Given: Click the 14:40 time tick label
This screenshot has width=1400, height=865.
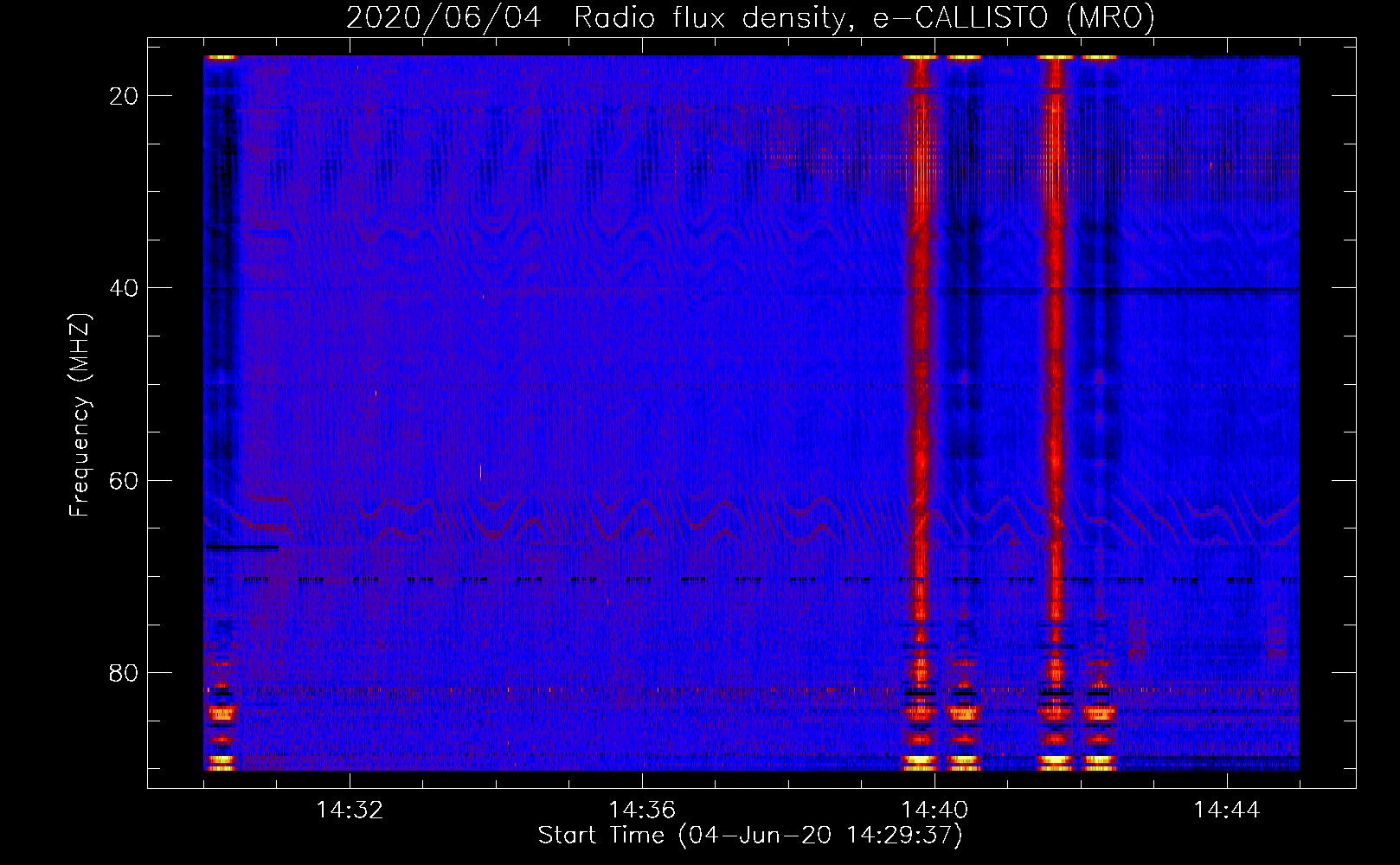Looking at the screenshot, I should click(x=934, y=811).
